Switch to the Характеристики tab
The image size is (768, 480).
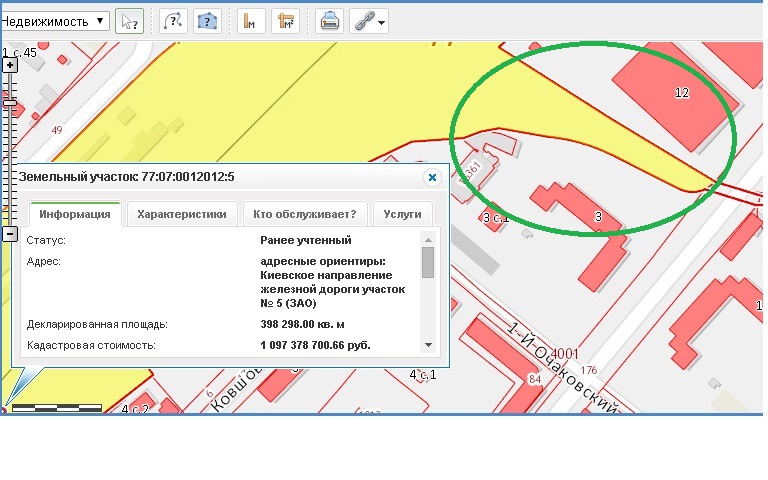tap(183, 214)
